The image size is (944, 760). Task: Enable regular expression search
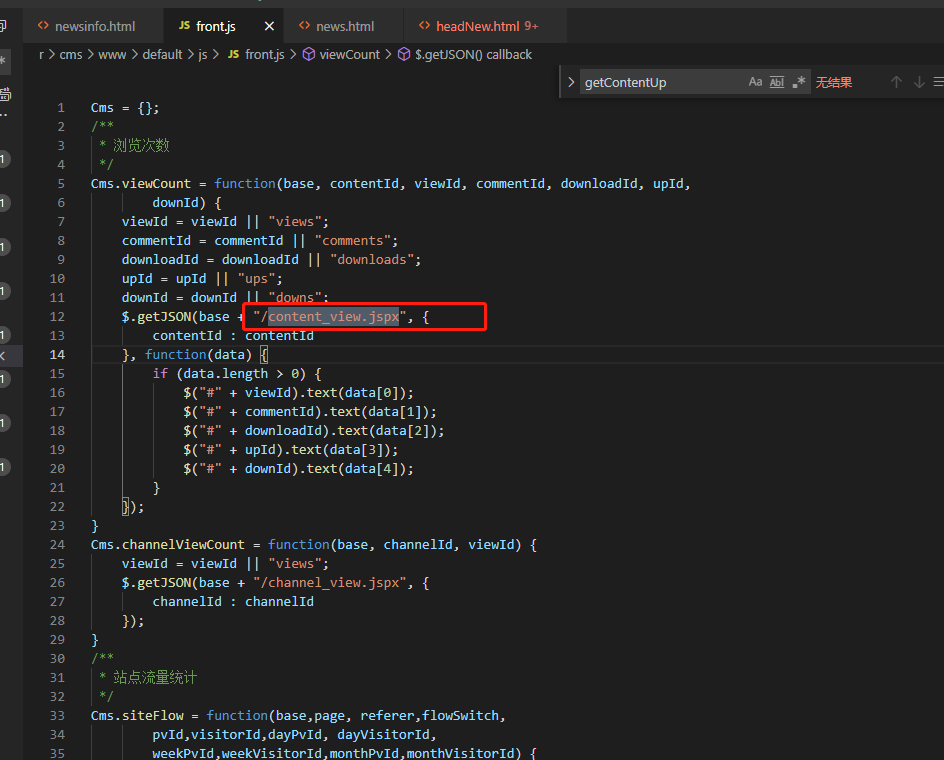[799, 82]
